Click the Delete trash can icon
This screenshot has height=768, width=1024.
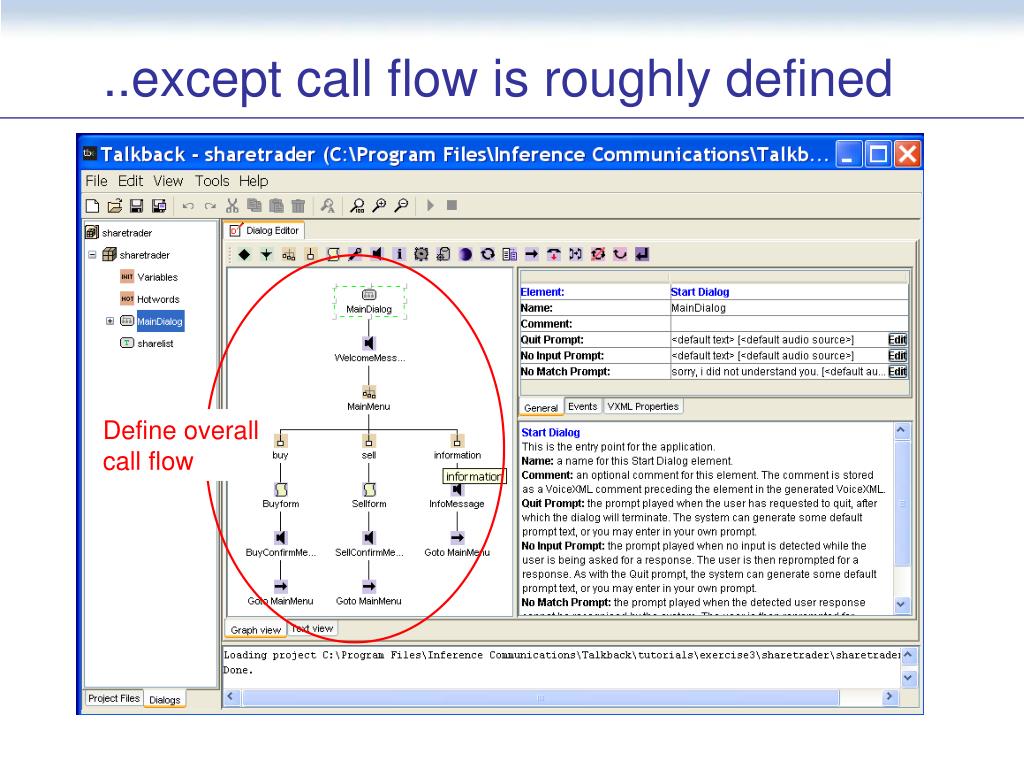pyautogui.click(x=298, y=206)
